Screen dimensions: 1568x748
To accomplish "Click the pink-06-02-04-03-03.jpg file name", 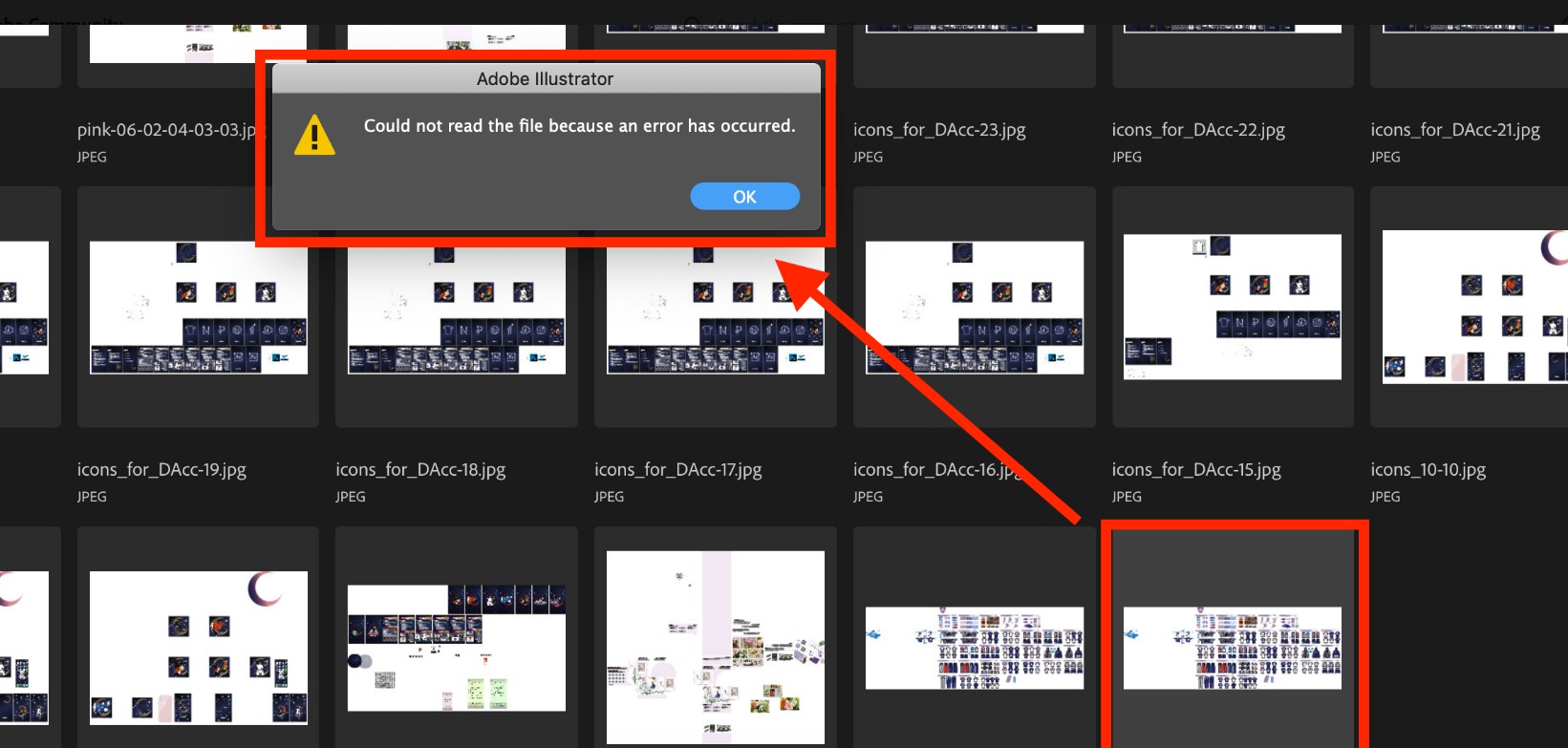I will [167, 130].
